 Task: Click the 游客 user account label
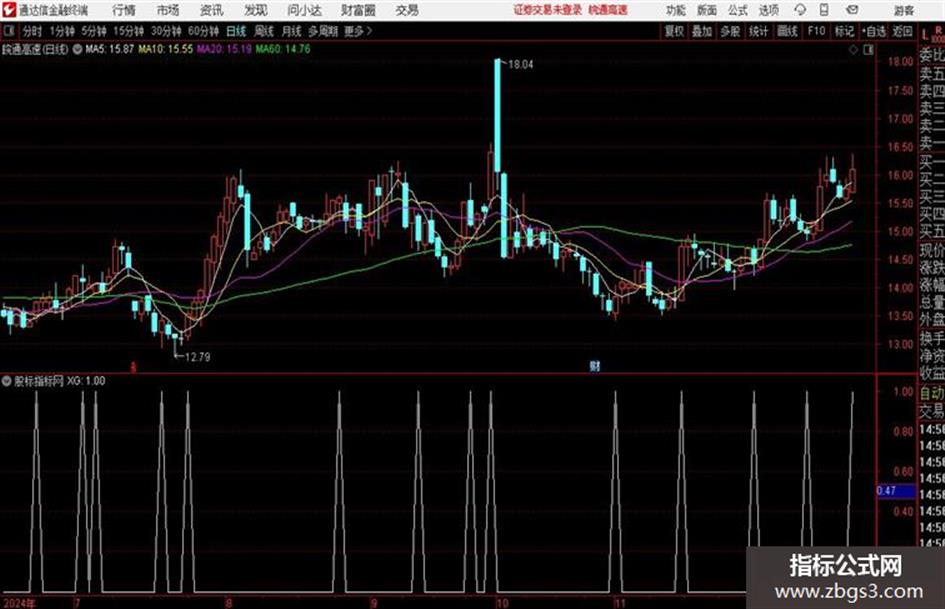pos(903,10)
